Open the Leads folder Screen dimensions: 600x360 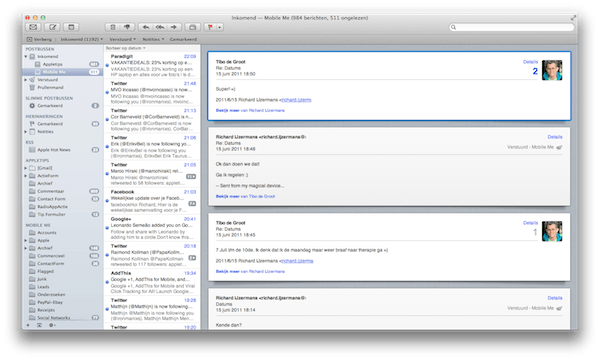click(x=43, y=287)
